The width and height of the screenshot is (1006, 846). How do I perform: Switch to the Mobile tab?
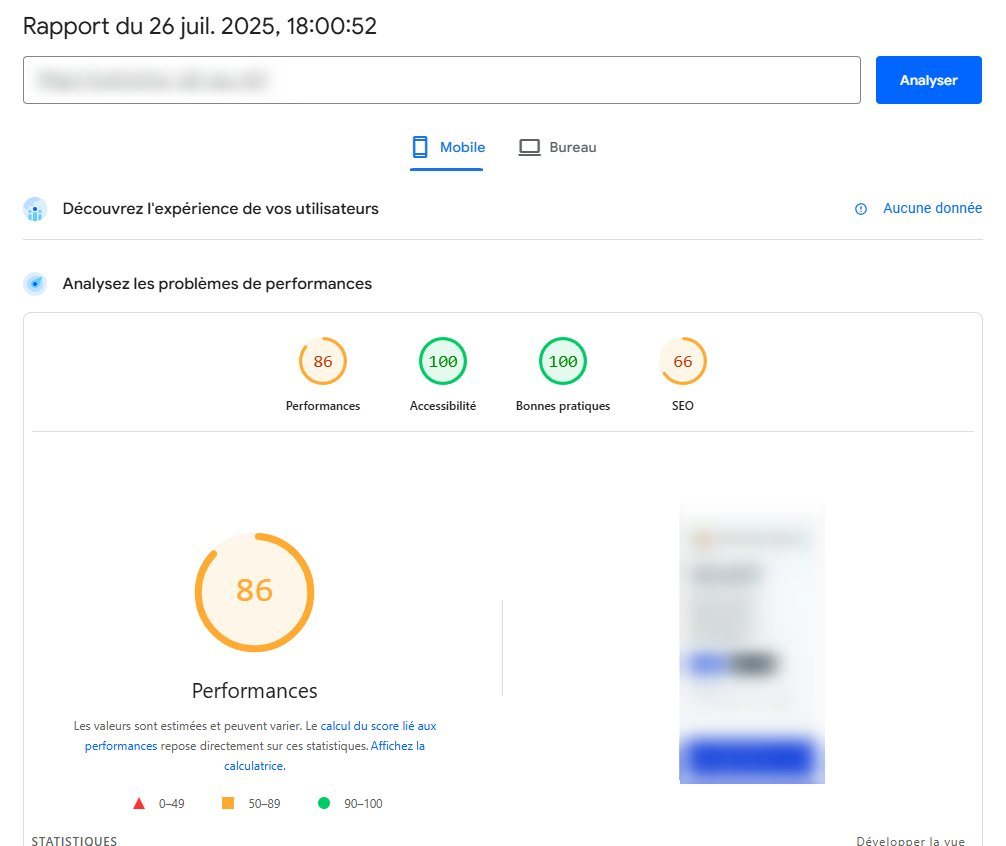tap(447, 147)
